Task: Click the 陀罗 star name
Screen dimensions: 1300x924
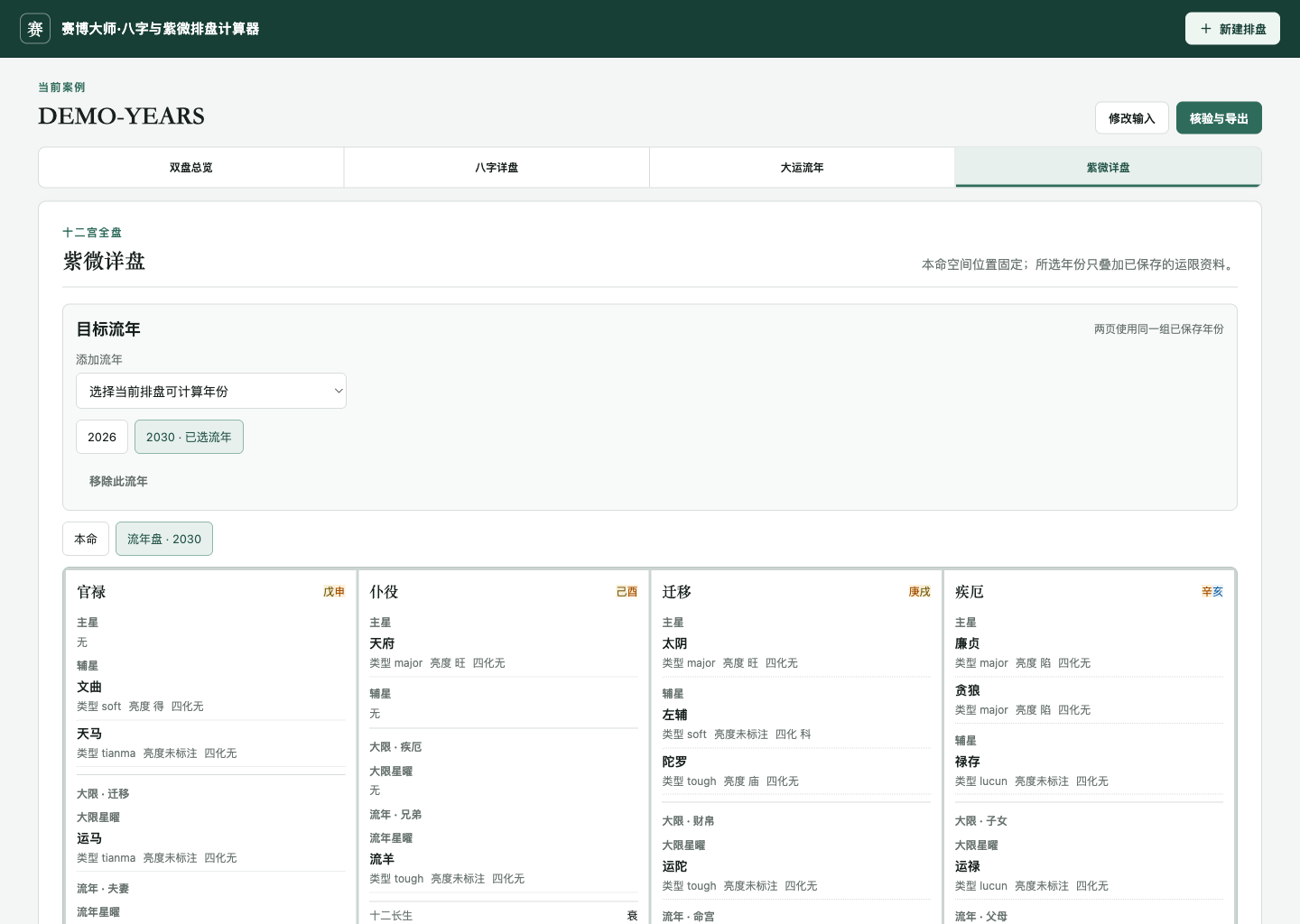Action: point(674,762)
